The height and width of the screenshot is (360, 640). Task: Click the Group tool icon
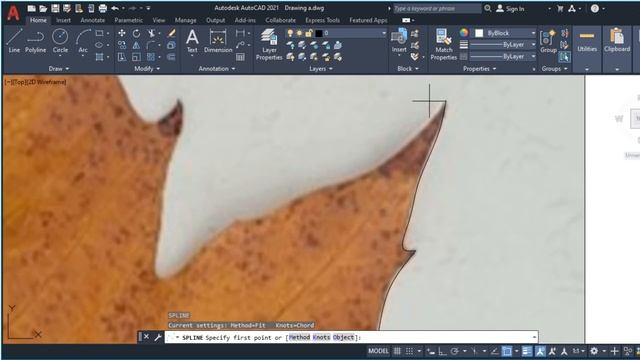[548, 41]
